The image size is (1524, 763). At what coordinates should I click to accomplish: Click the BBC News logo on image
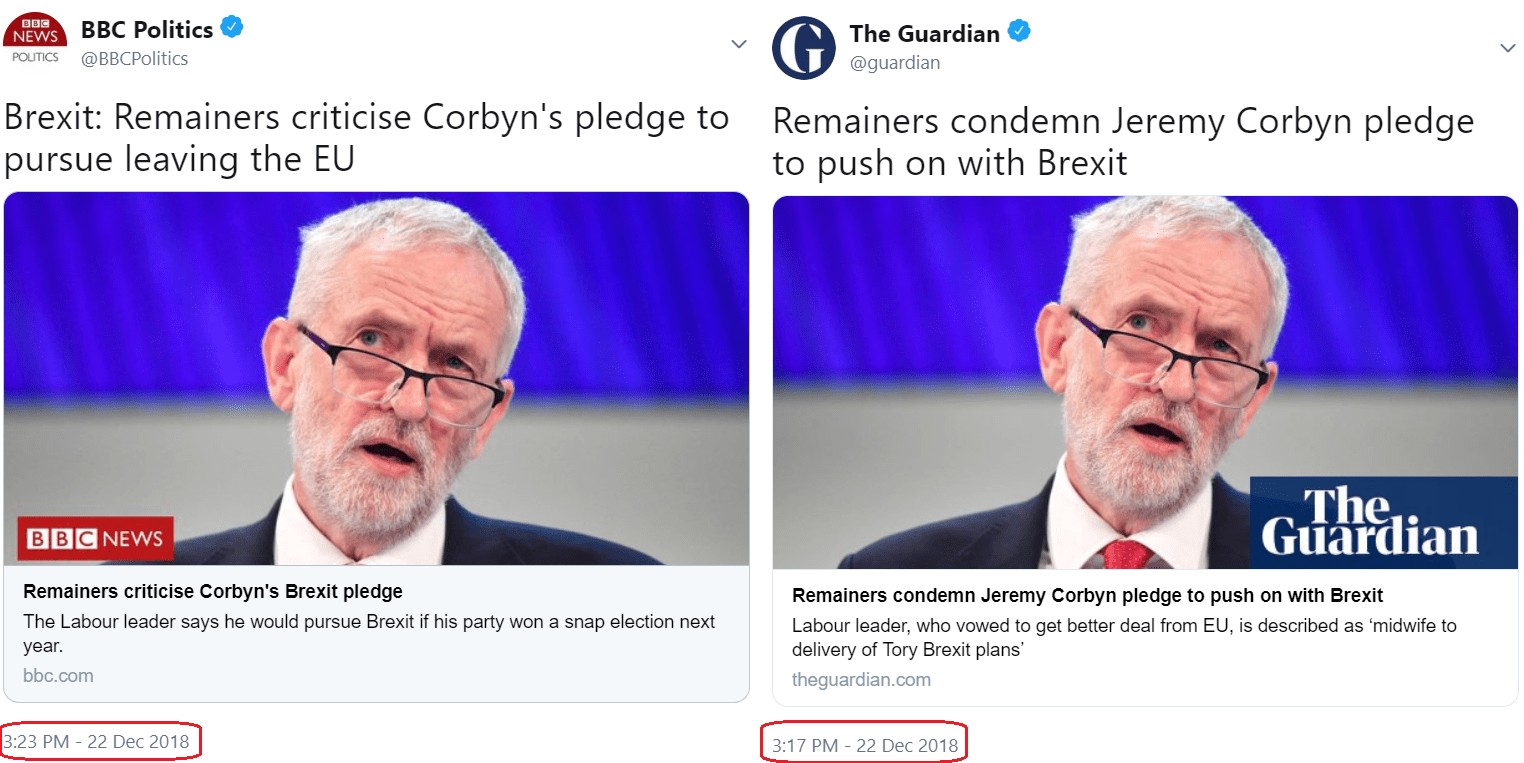96,539
